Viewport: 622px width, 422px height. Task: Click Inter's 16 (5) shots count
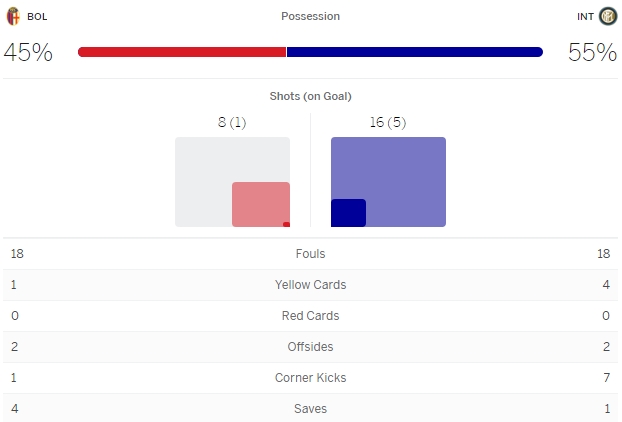point(388,123)
